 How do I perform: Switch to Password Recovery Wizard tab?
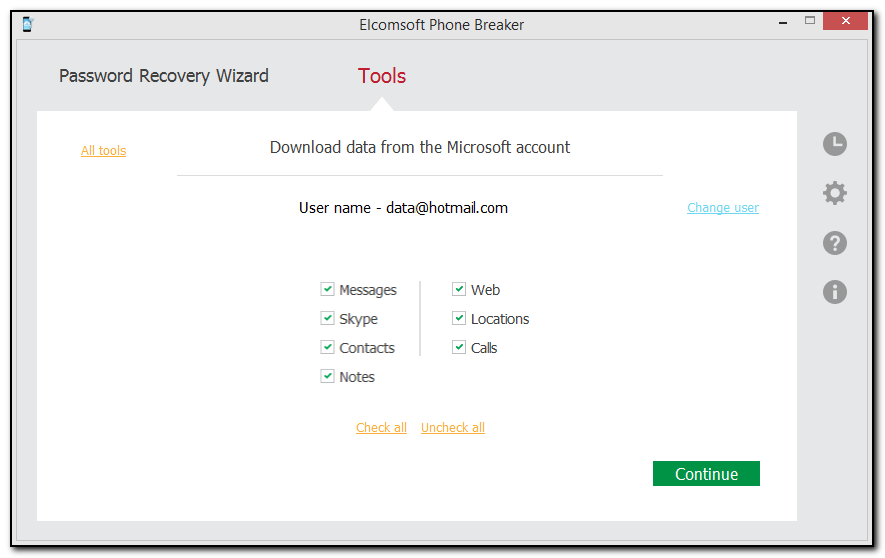[164, 76]
